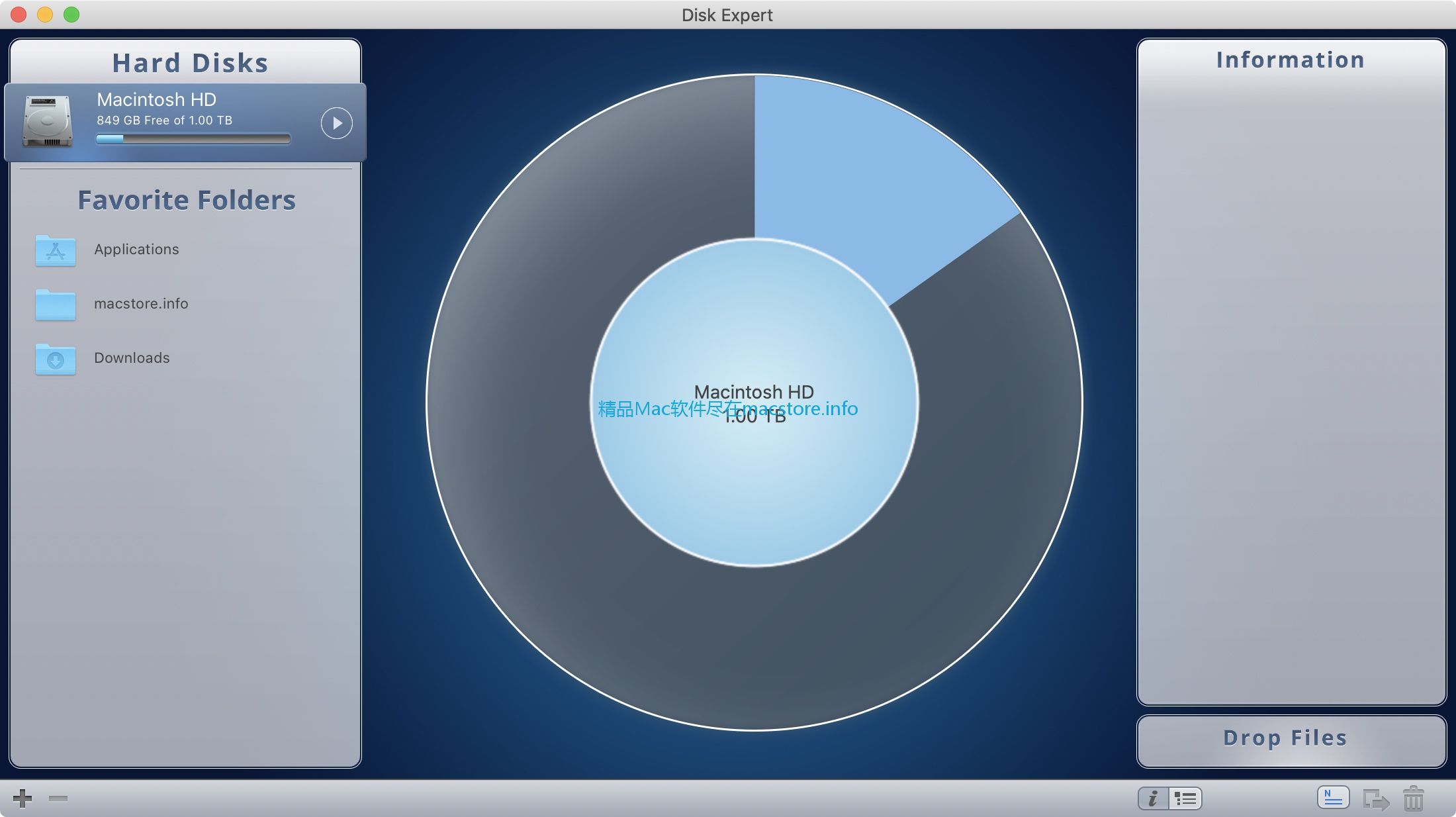The image size is (1456, 817).
Task: Click the Applications folder icon
Action: pos(56,250)
